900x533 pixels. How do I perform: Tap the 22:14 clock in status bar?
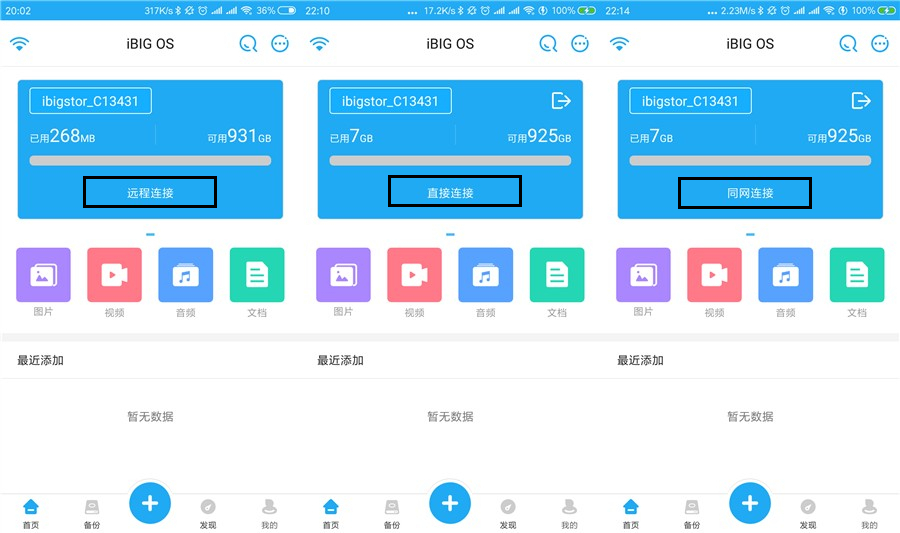[x=618, y=10]
